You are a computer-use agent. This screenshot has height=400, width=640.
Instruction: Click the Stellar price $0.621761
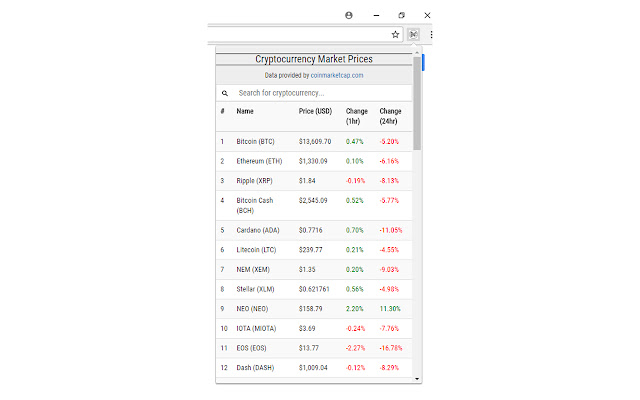coord(314,289)
